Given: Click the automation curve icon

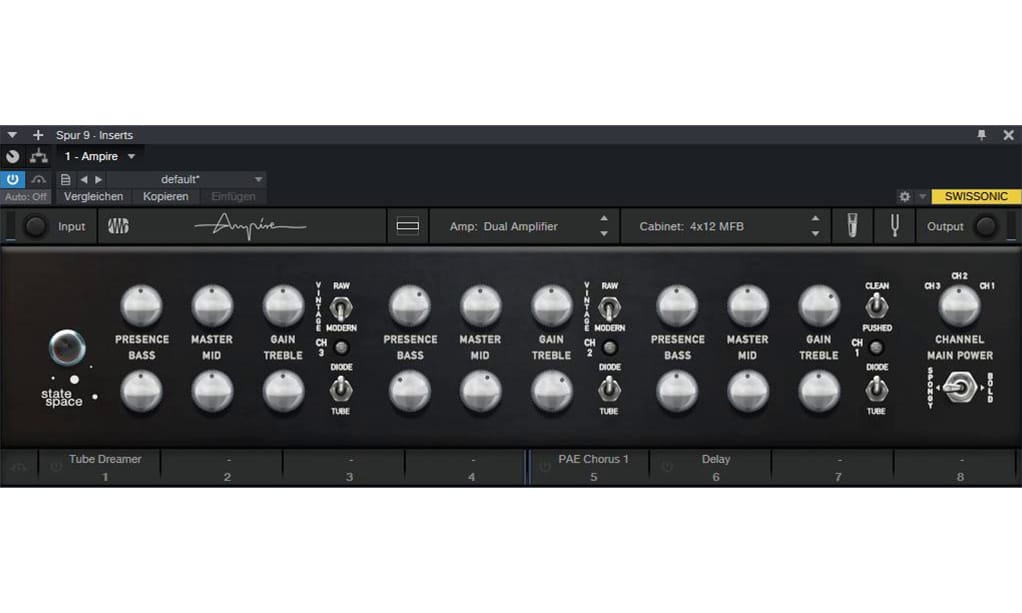Looking at the screenshot, I should coord(38,179).
